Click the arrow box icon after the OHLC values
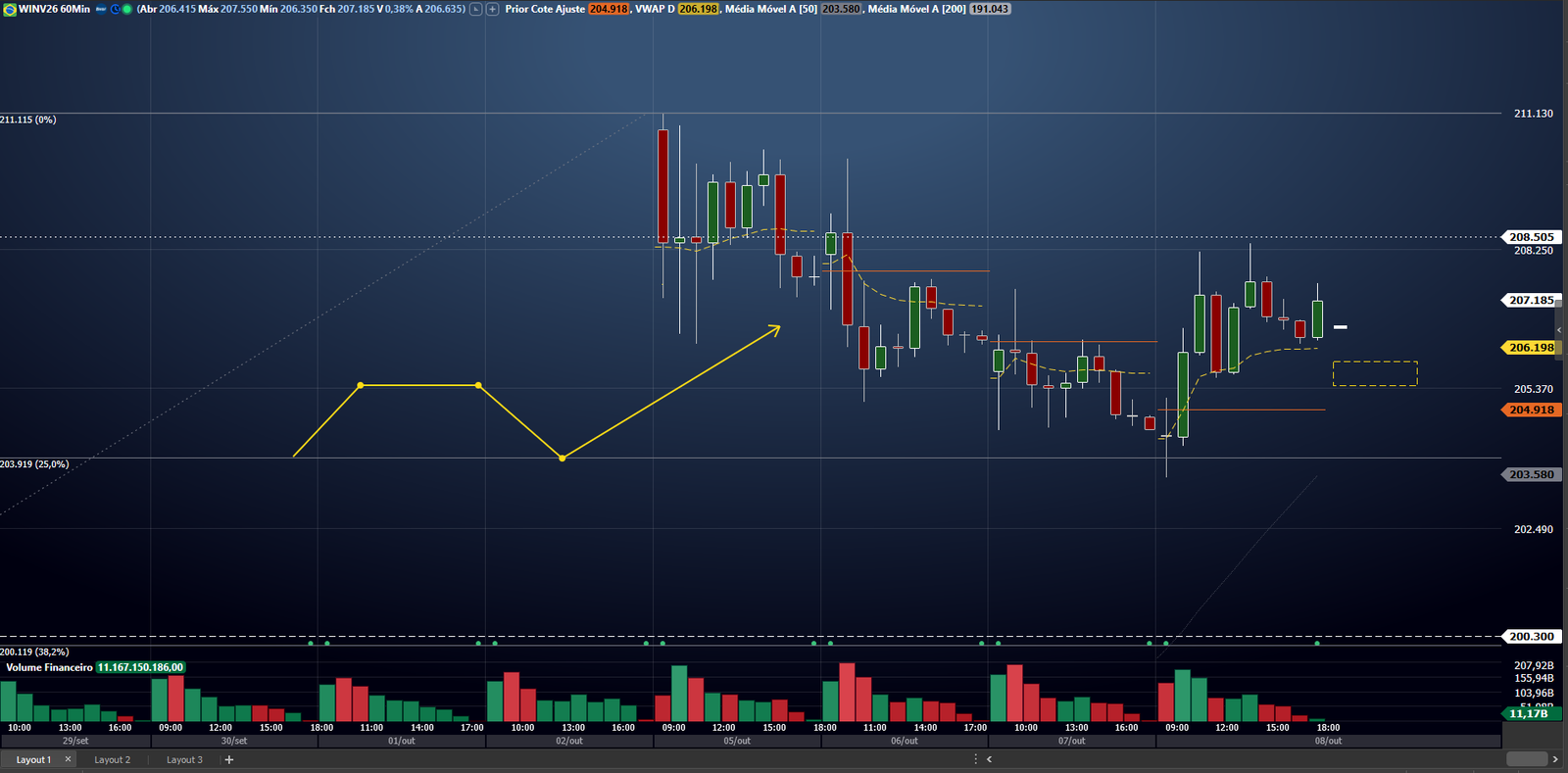Screen dimensions: 1568x773 point(475,9)
